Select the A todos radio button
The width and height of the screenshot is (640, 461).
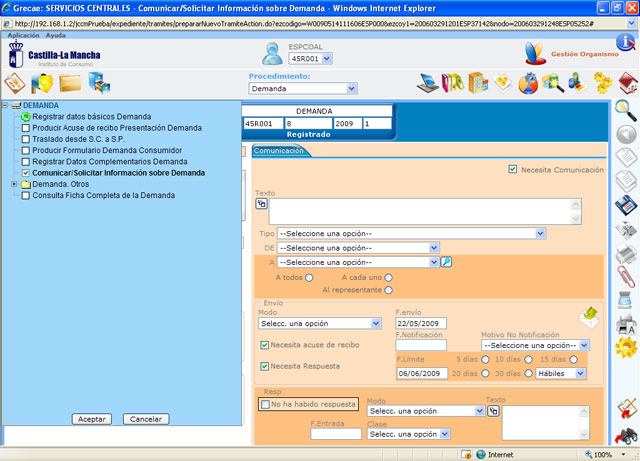pos(309,278)
